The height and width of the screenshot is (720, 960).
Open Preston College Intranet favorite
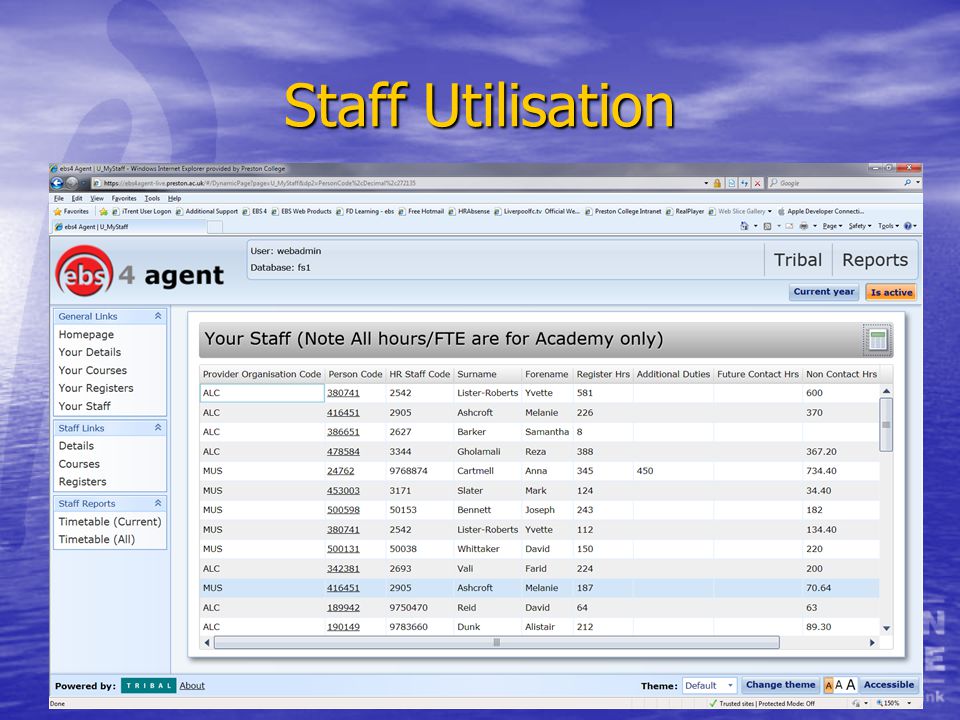tap(623, 211)
